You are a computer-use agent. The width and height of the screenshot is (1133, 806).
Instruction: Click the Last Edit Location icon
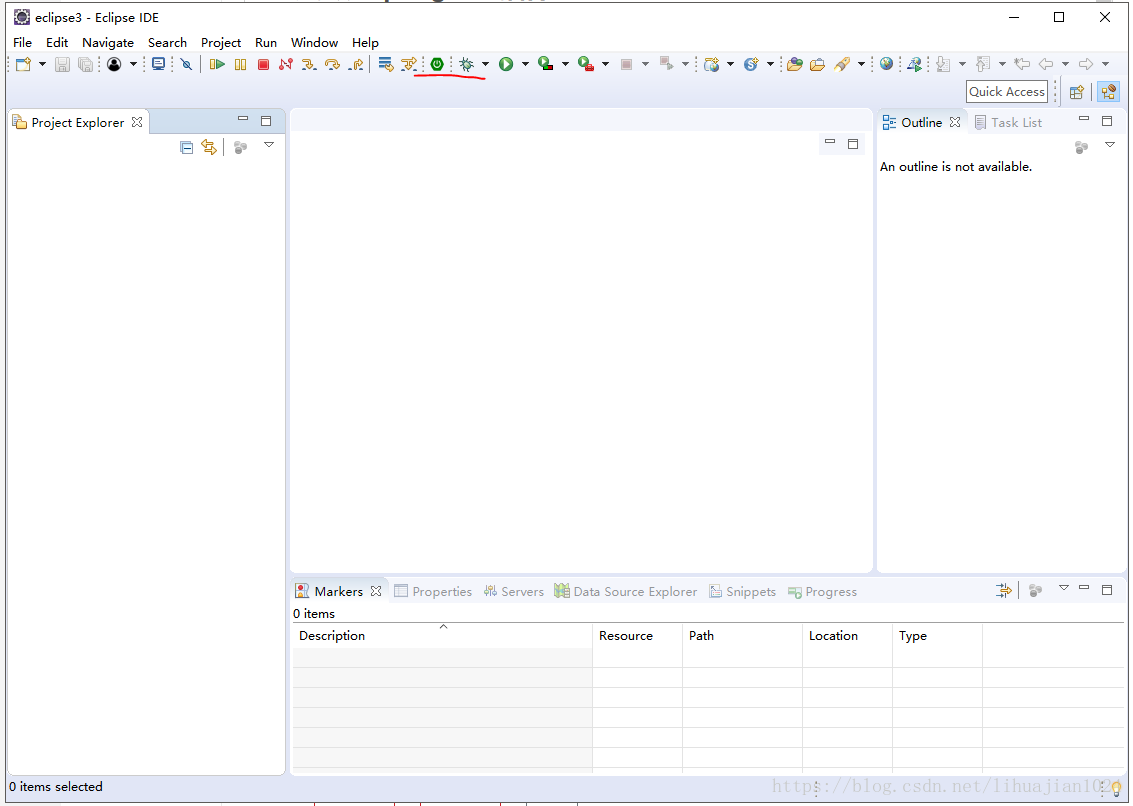point(1022,64)
